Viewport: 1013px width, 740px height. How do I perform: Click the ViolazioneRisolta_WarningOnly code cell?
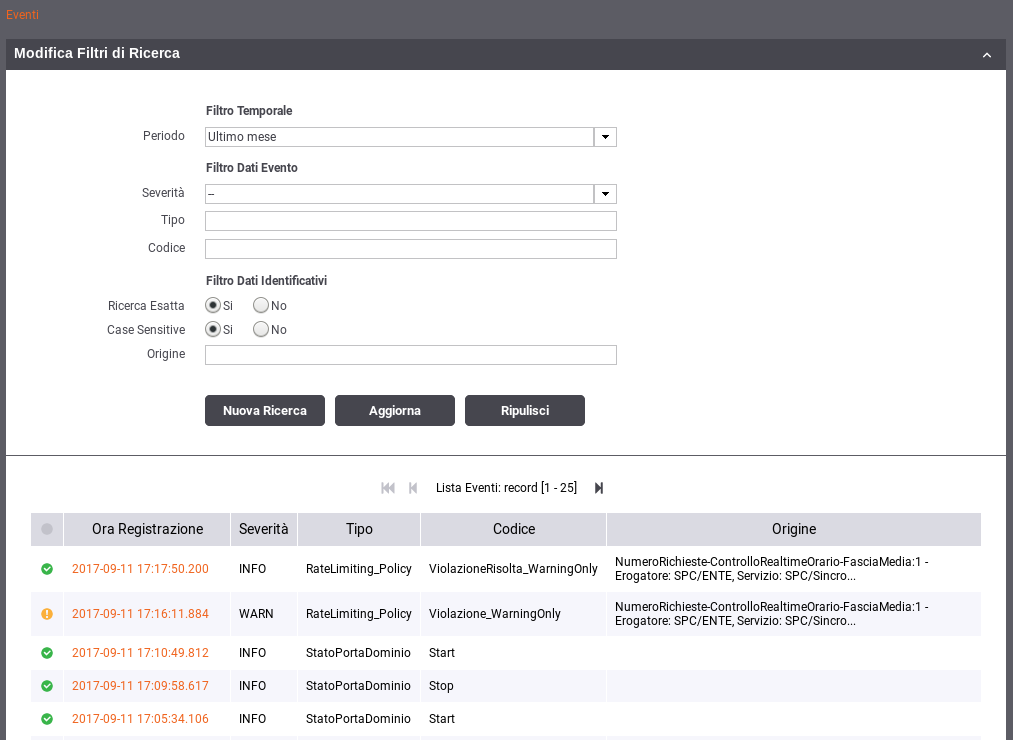pyautogui.click(x=513, y=569)
